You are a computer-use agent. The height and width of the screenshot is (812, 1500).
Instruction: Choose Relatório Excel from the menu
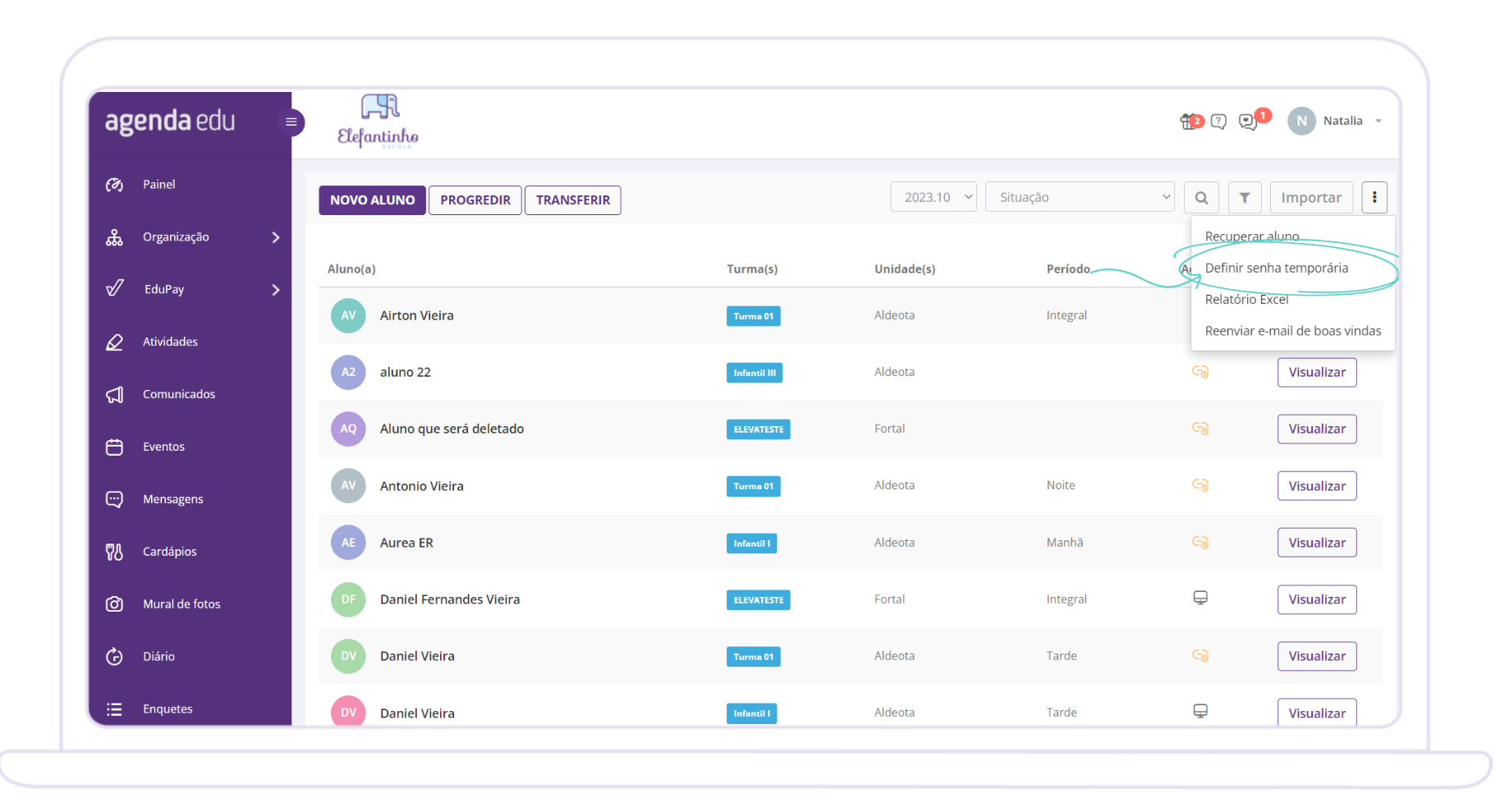(x=1246, y=300)
